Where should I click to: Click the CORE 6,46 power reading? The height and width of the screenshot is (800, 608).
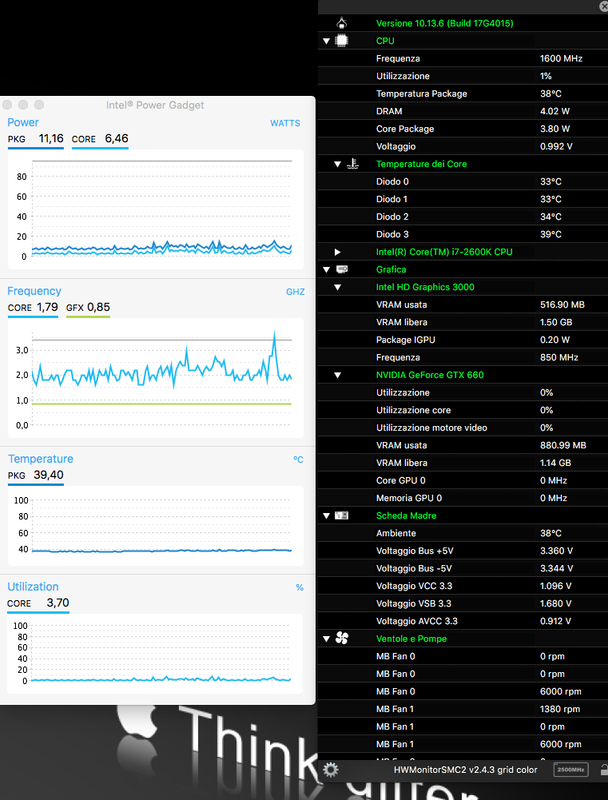pyautogui.click(x=100, y=139)
